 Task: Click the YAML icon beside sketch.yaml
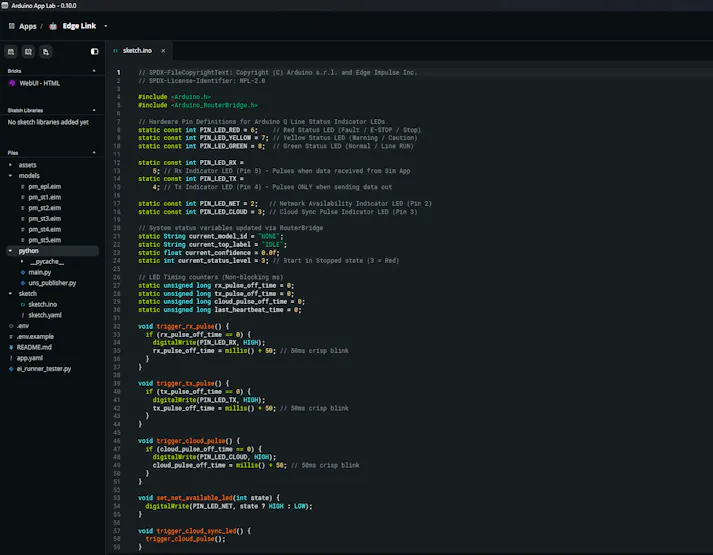[x=22, y=315]
